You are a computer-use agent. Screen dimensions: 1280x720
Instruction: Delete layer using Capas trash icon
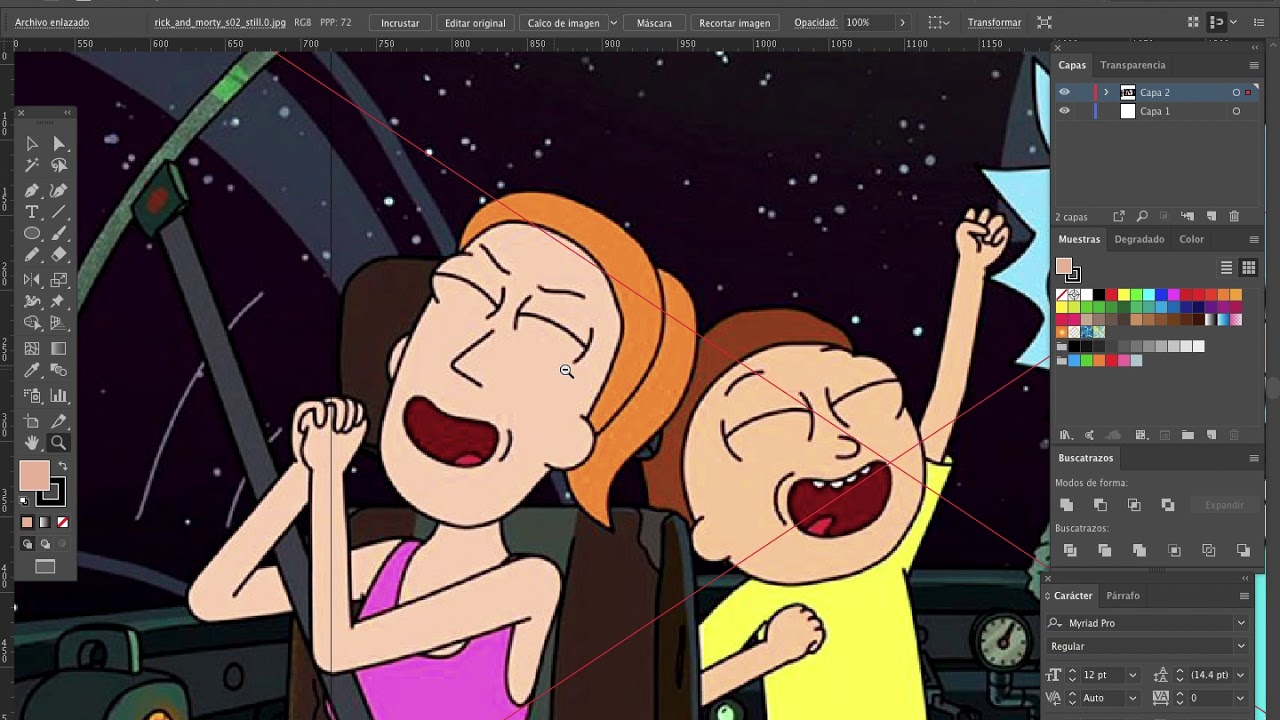click(x=1234, y=216)
